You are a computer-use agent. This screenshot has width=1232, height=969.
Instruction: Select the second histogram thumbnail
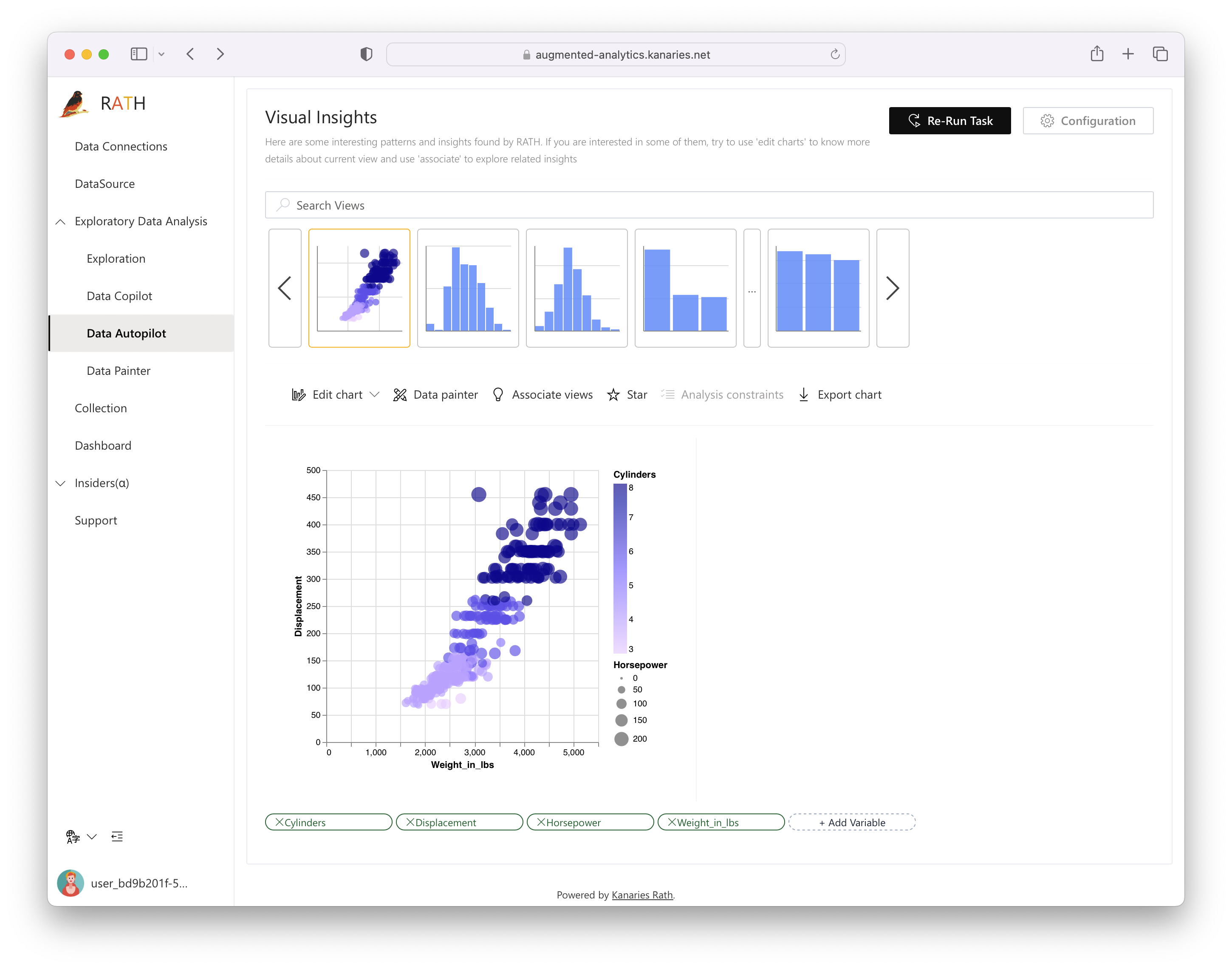coord(576,288)
